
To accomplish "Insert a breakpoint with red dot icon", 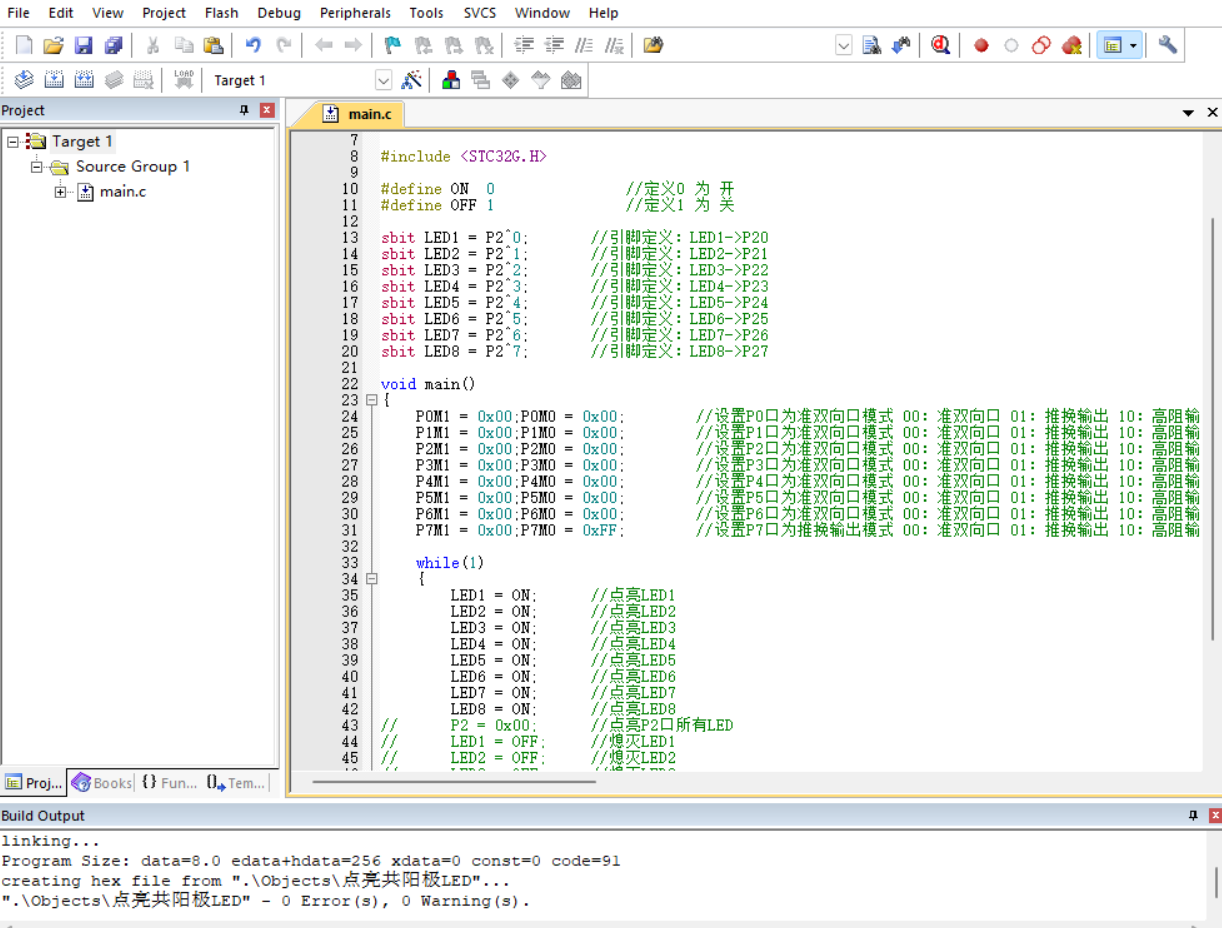I will 981,45.
